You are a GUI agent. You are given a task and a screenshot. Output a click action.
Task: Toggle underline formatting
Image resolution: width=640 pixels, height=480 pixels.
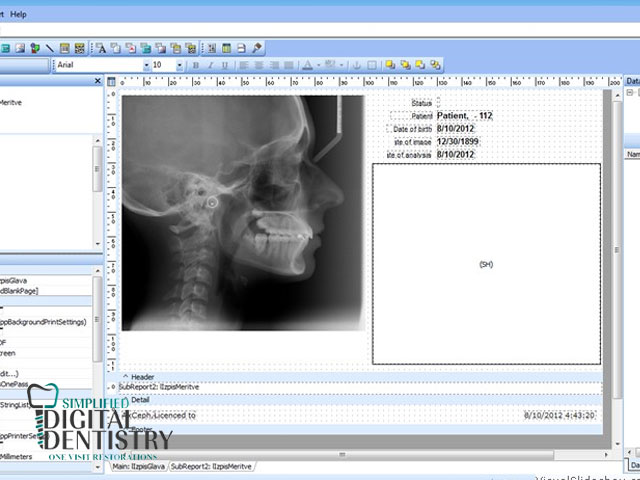[x=224, y=65]
